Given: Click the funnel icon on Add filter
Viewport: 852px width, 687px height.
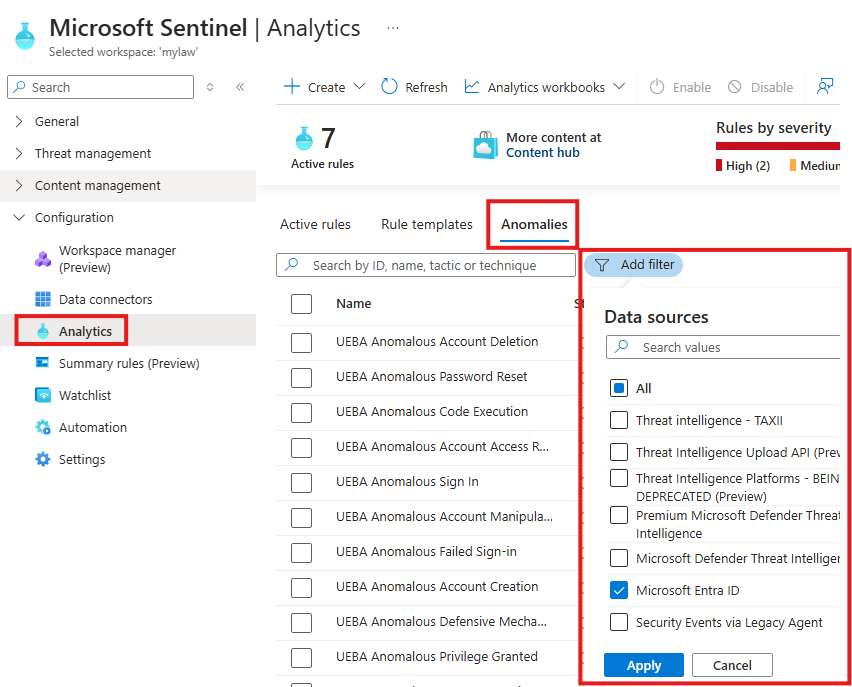Looking at the screenshot, I should coord(602,265).
